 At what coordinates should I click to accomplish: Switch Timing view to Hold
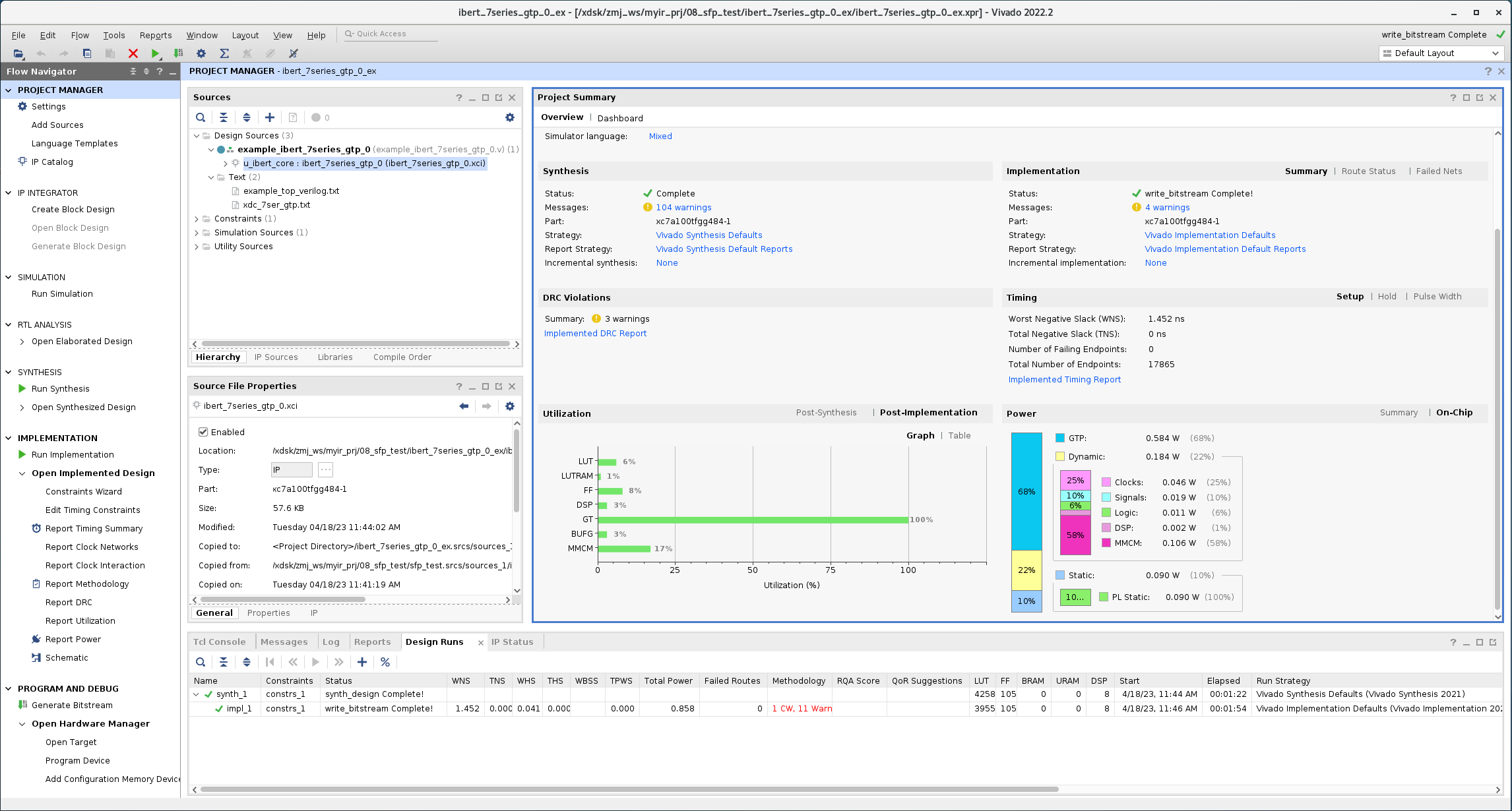pos(1387,297)
